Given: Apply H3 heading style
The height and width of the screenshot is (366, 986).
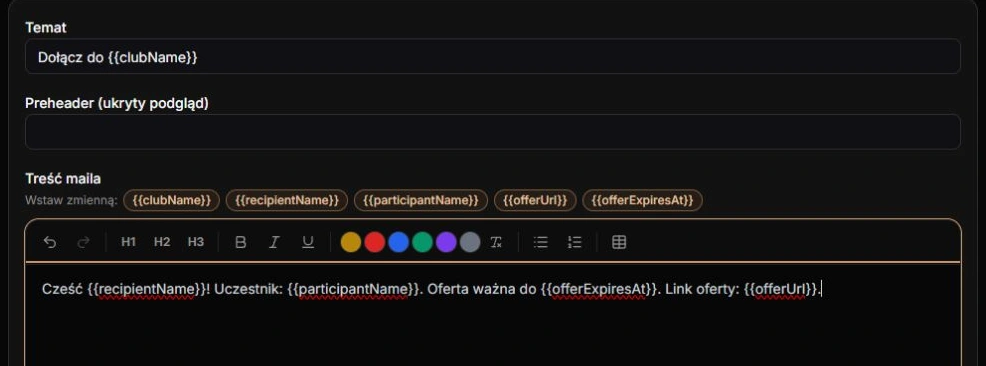Looking at the screenshot, I should [x=196, y=242].
